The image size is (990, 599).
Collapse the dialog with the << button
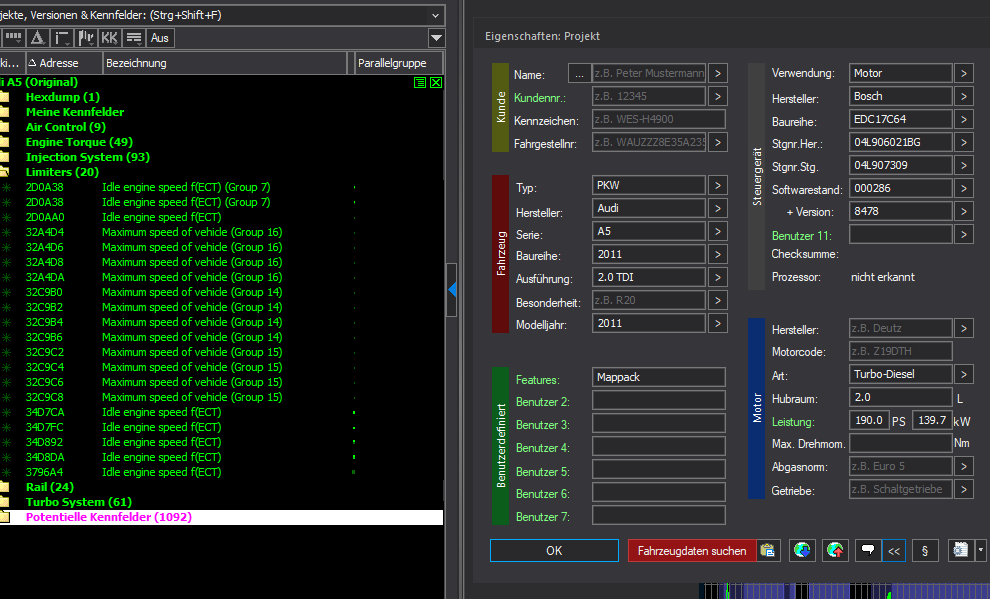[894, 550]
